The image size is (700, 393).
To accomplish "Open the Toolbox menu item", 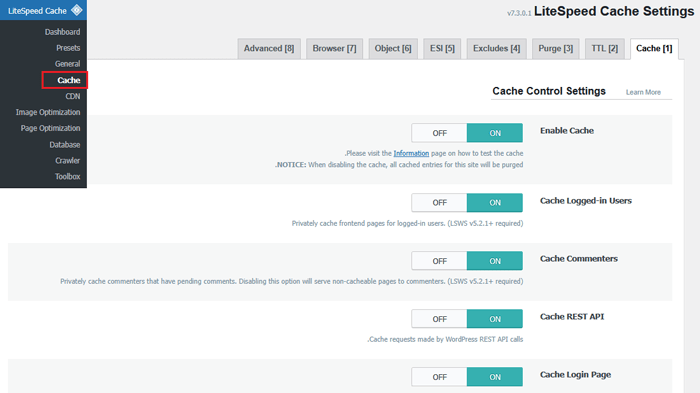I will coord(67,176).
